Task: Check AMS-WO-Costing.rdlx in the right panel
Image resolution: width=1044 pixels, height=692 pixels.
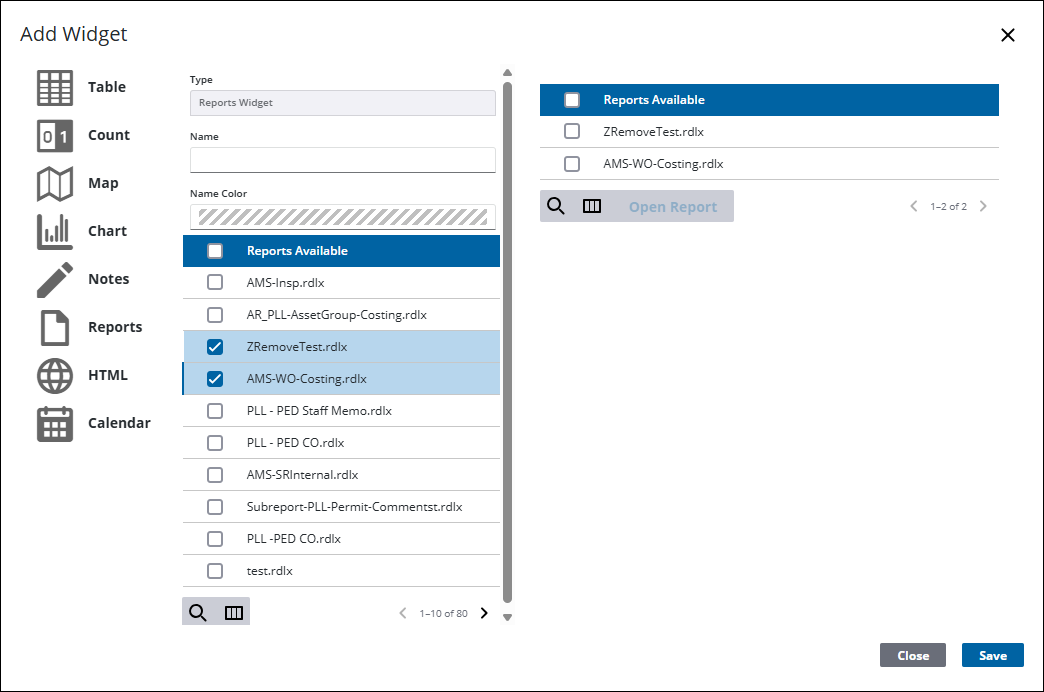Action: click(572, 163)
